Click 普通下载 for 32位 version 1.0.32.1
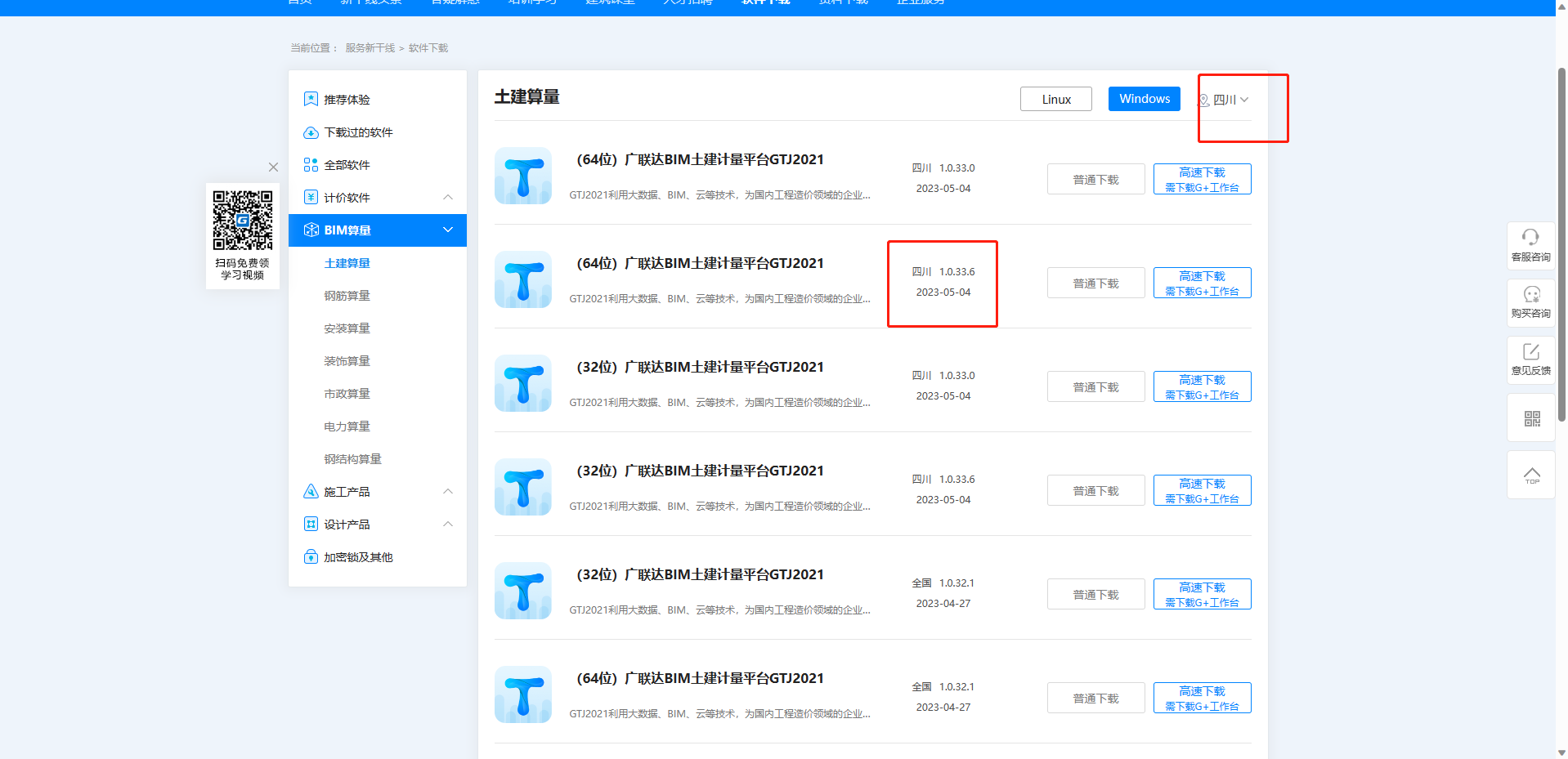Image resolution: width=1568 pixels, height=759 pixels. [1095, 594]
